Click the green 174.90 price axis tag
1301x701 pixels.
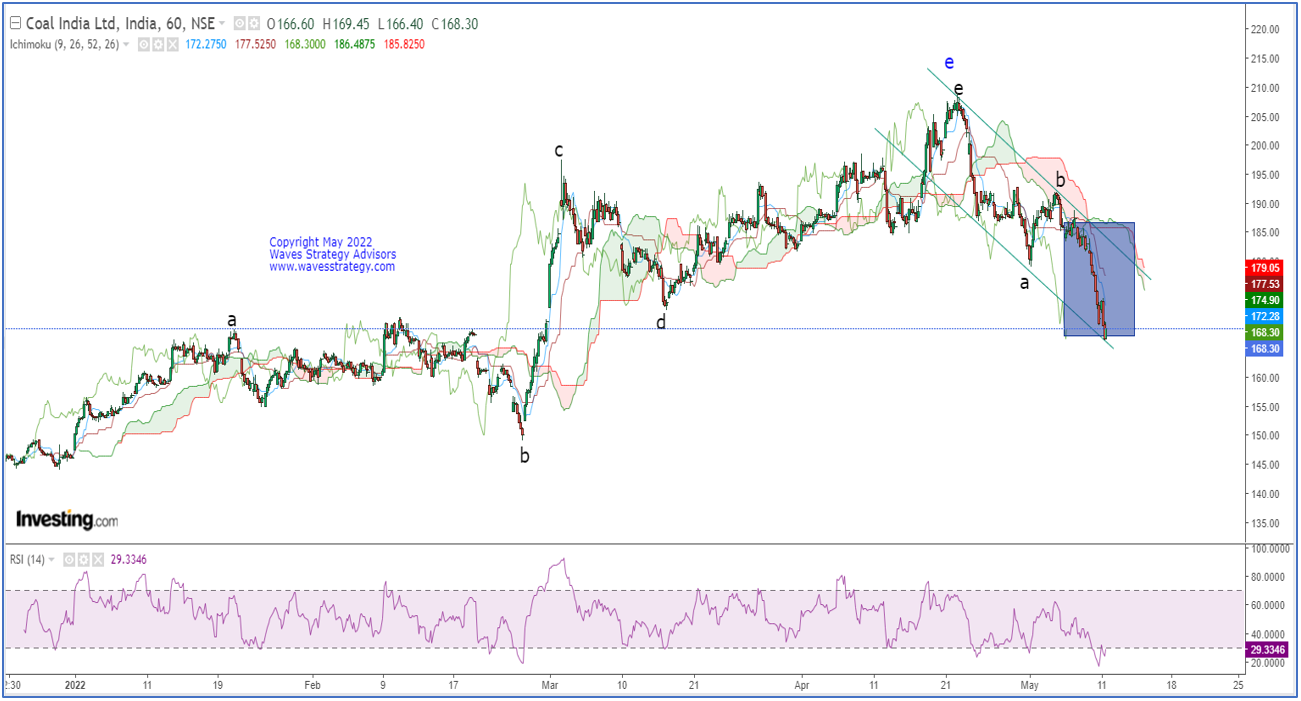point(1264,300)
